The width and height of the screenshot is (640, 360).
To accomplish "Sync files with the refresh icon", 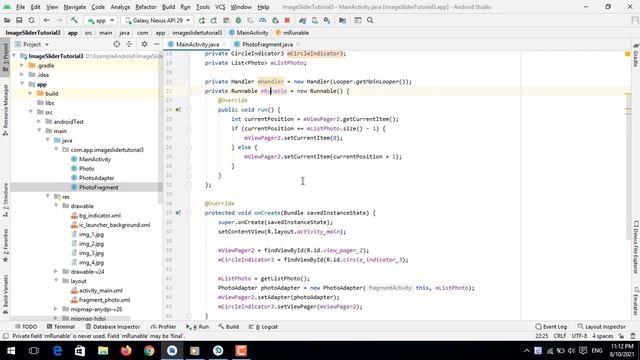I will click(31, 20).
